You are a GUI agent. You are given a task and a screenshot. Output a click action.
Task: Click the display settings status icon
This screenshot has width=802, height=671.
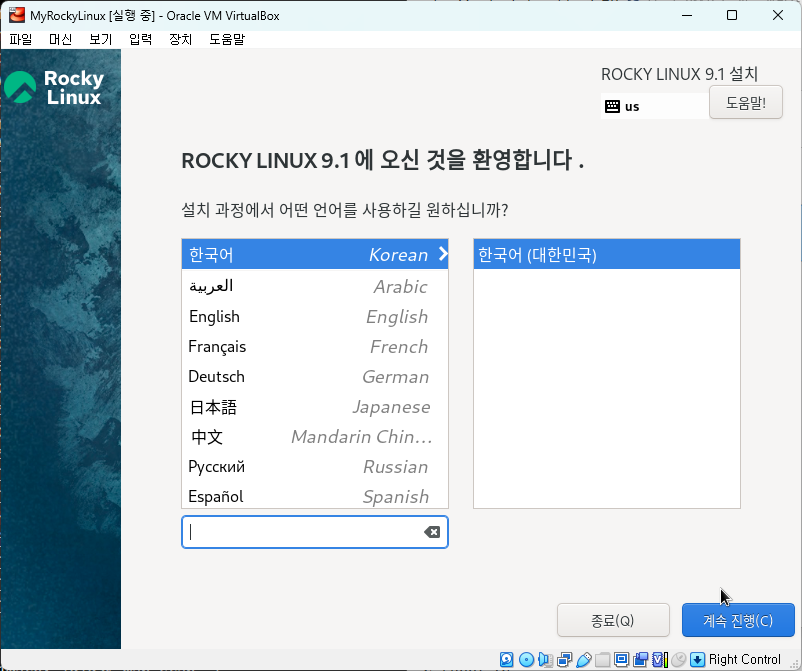point(621,659)
